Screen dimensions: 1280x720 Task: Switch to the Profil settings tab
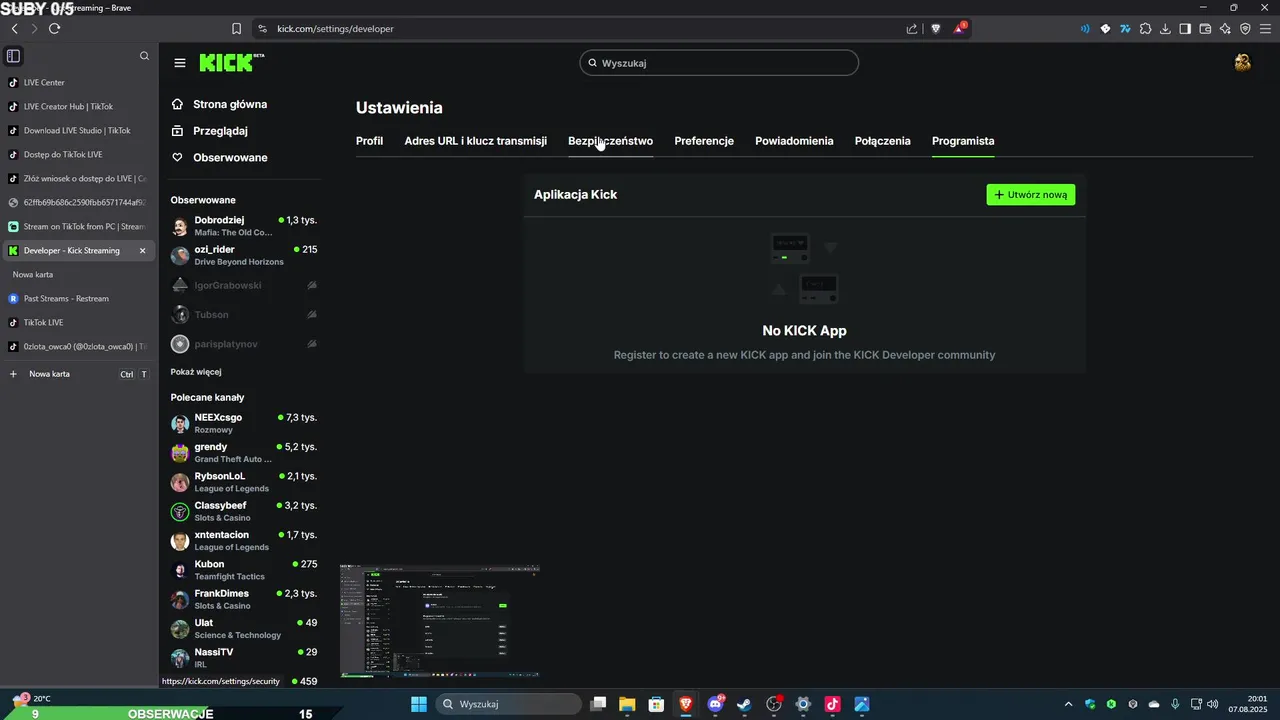[x=369, y=141]
